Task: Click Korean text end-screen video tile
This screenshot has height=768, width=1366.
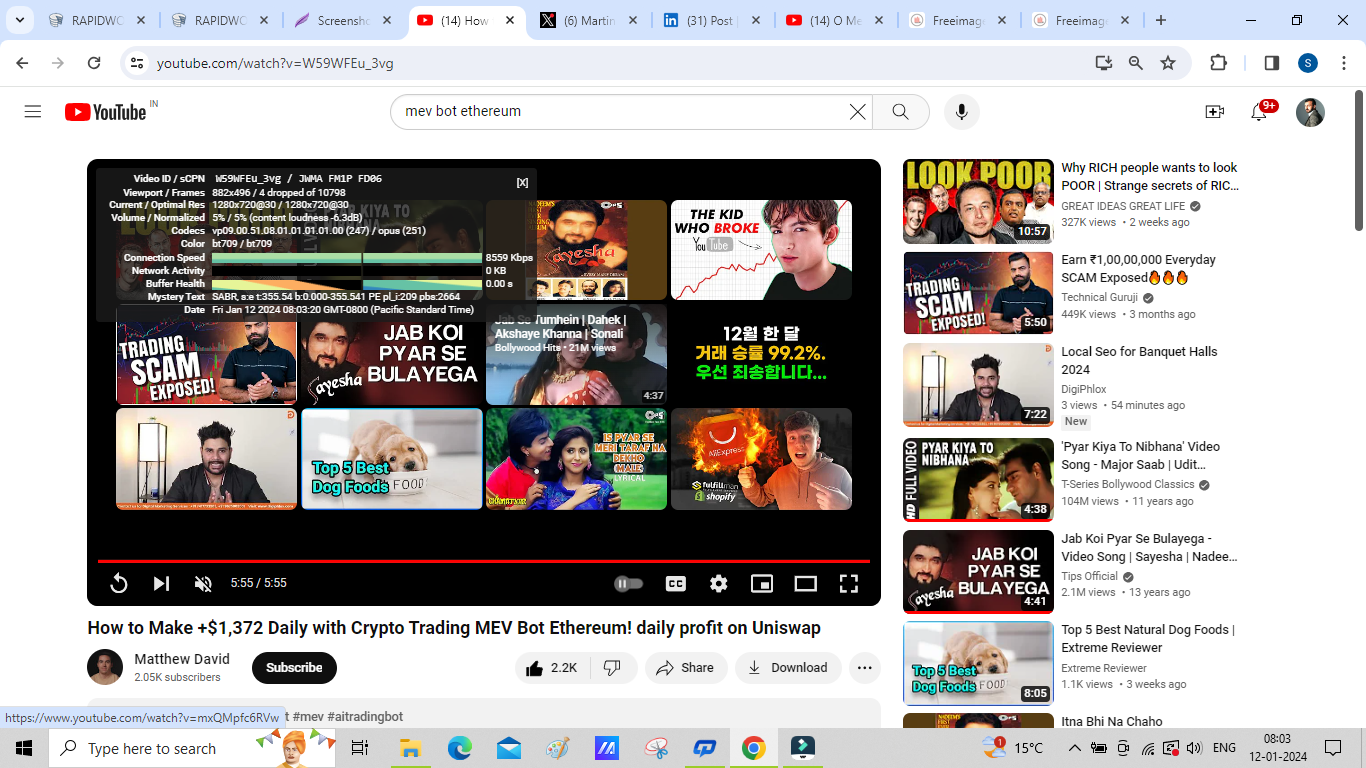Action: 761,355
